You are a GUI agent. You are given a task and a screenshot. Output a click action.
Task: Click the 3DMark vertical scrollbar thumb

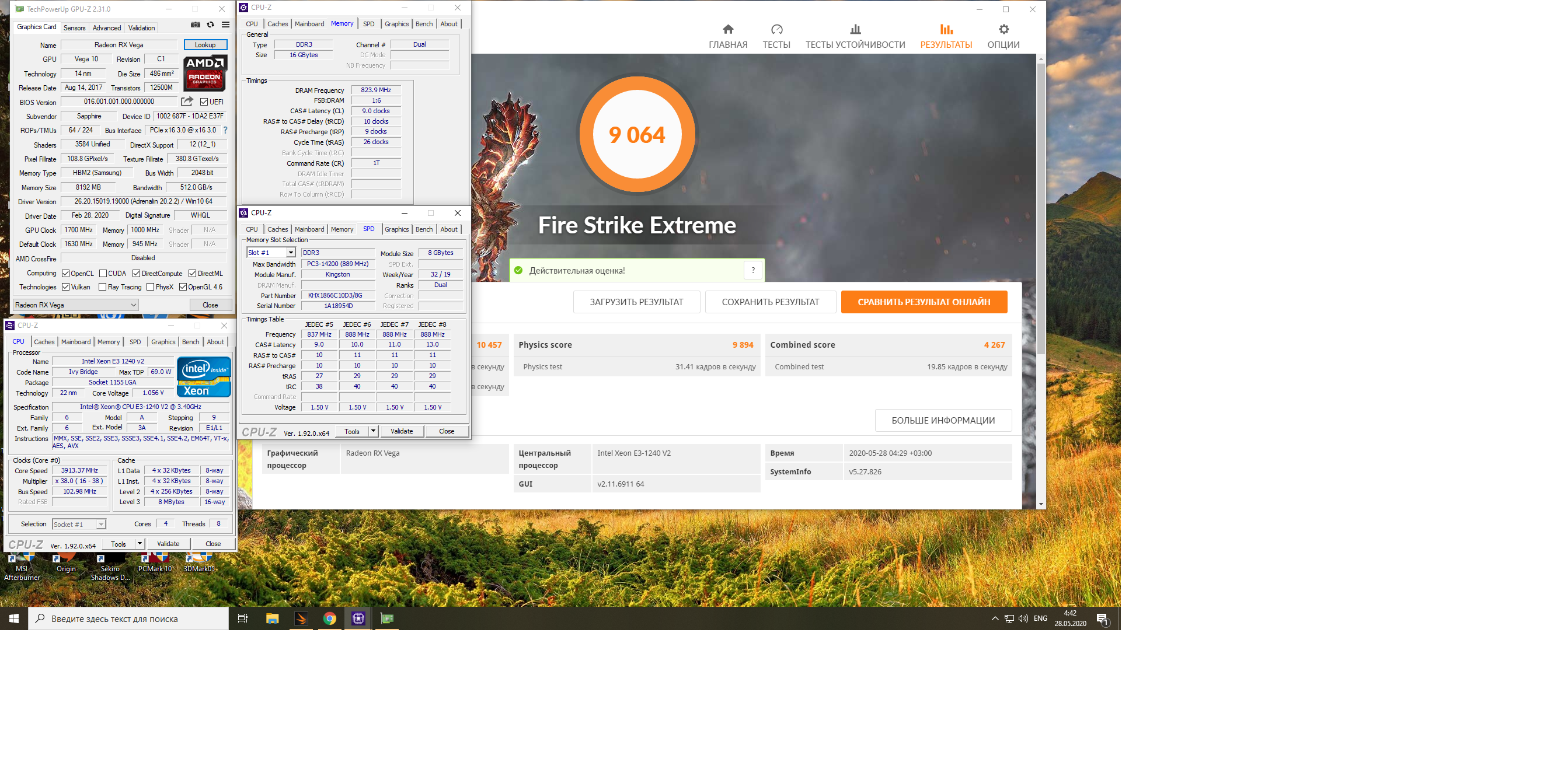coord(1041,208)
